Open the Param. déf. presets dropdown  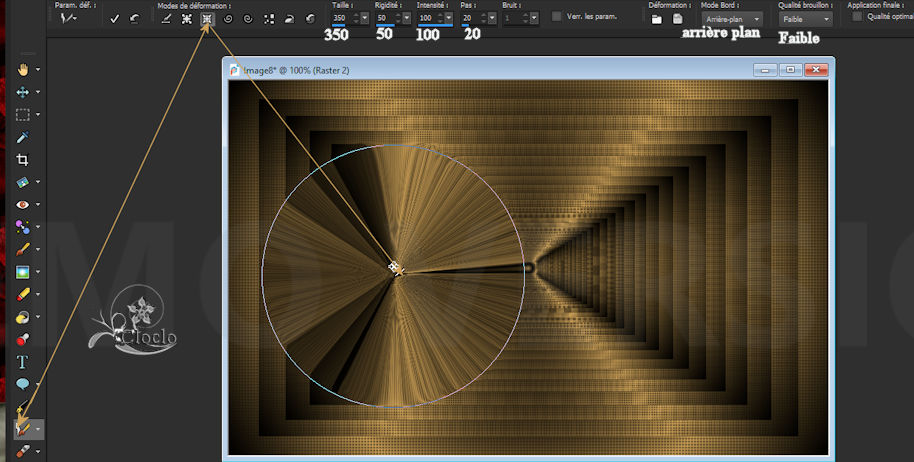coord(69,18)
